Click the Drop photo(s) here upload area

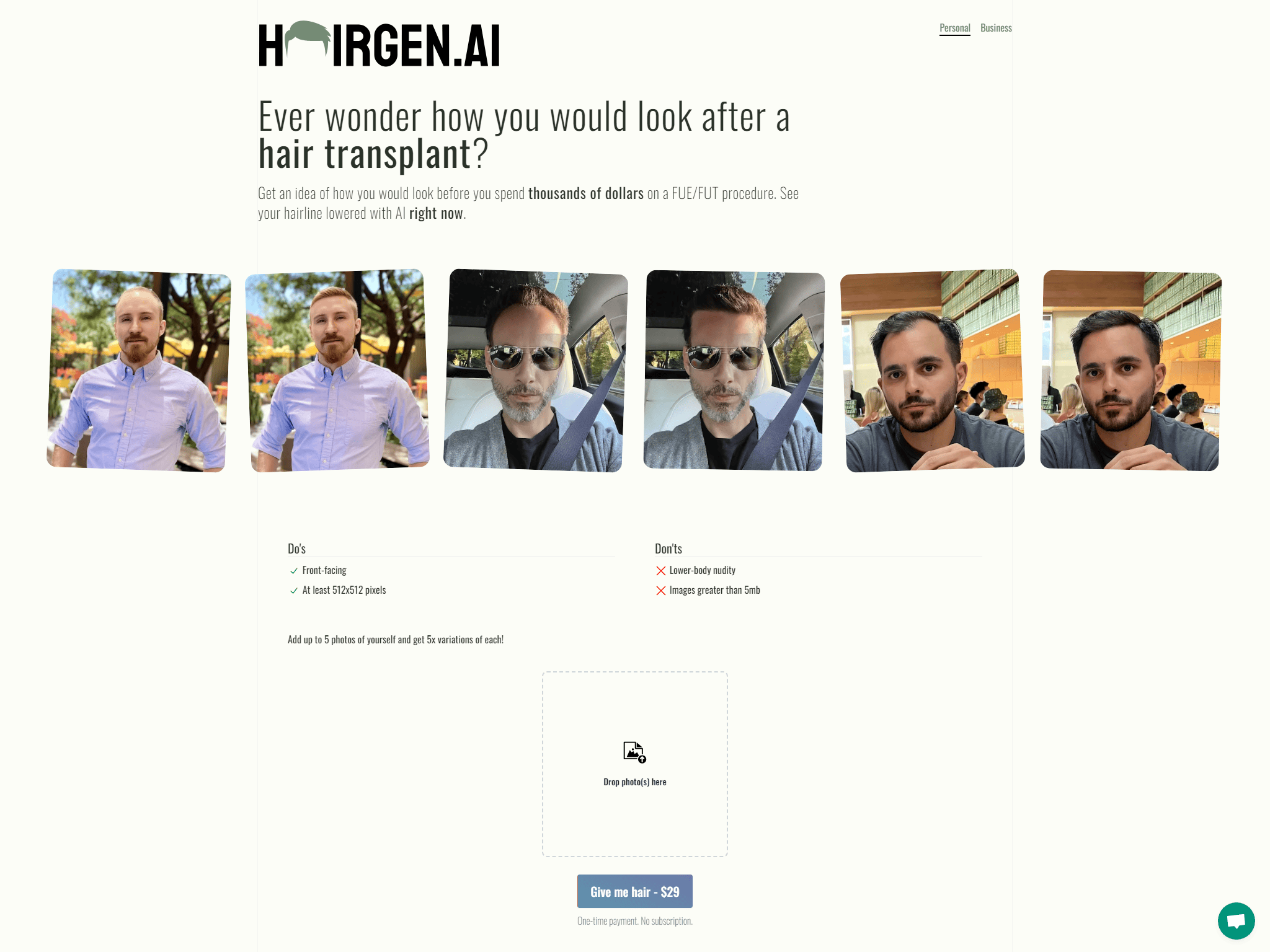tap(634, 764)
